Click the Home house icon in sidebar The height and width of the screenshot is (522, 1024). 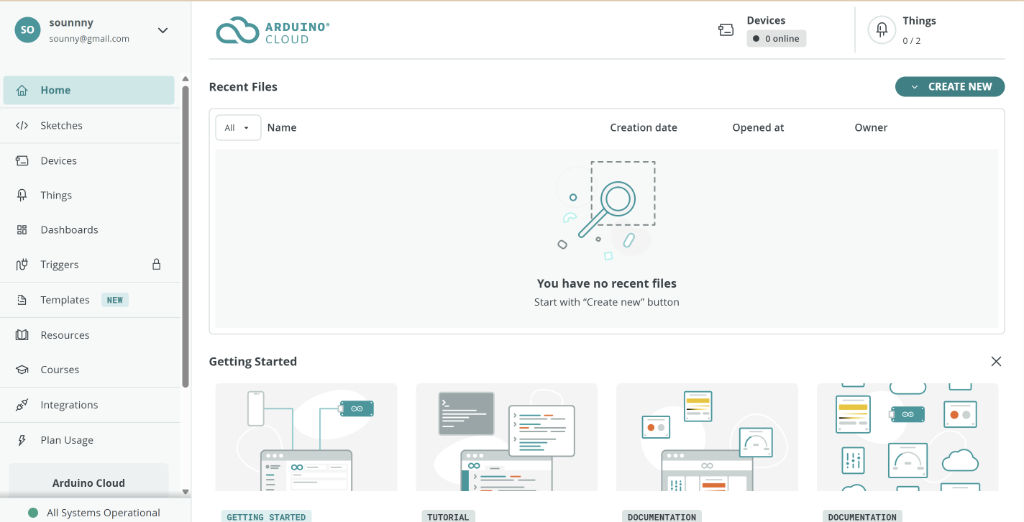(x=22, y=90)
